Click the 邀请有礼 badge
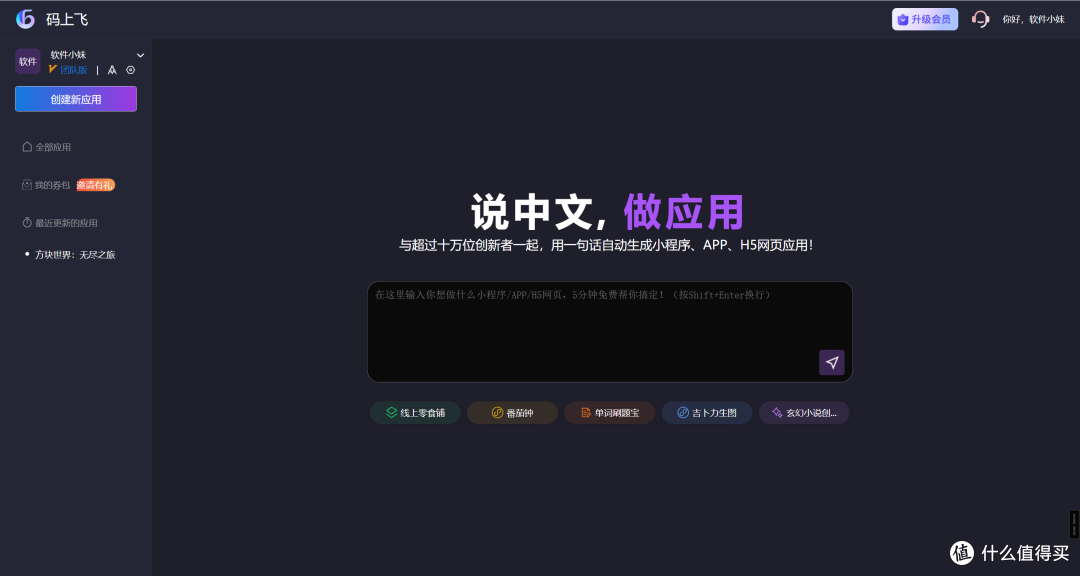1080x576 pixels. pos(96,185)
